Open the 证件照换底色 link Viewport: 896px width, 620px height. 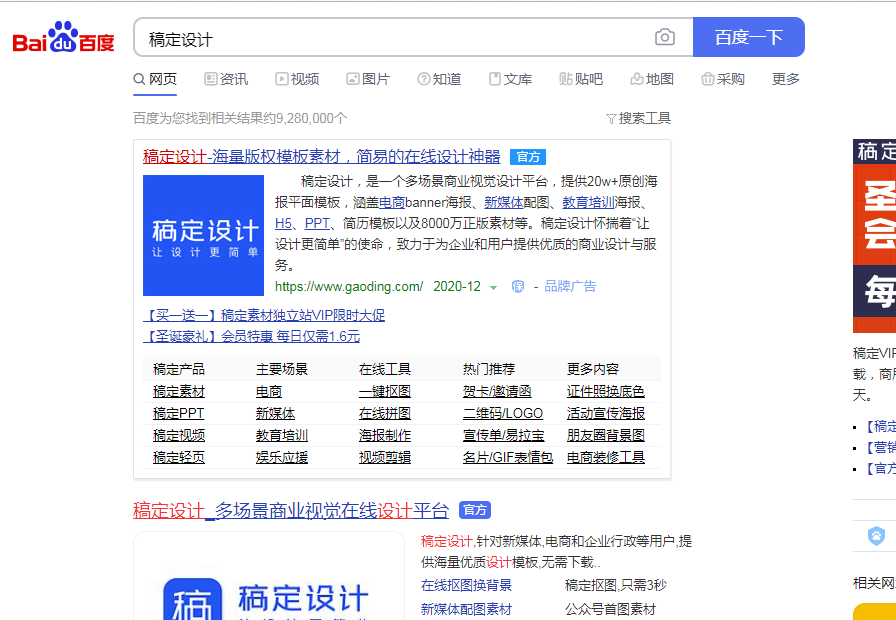606,391
